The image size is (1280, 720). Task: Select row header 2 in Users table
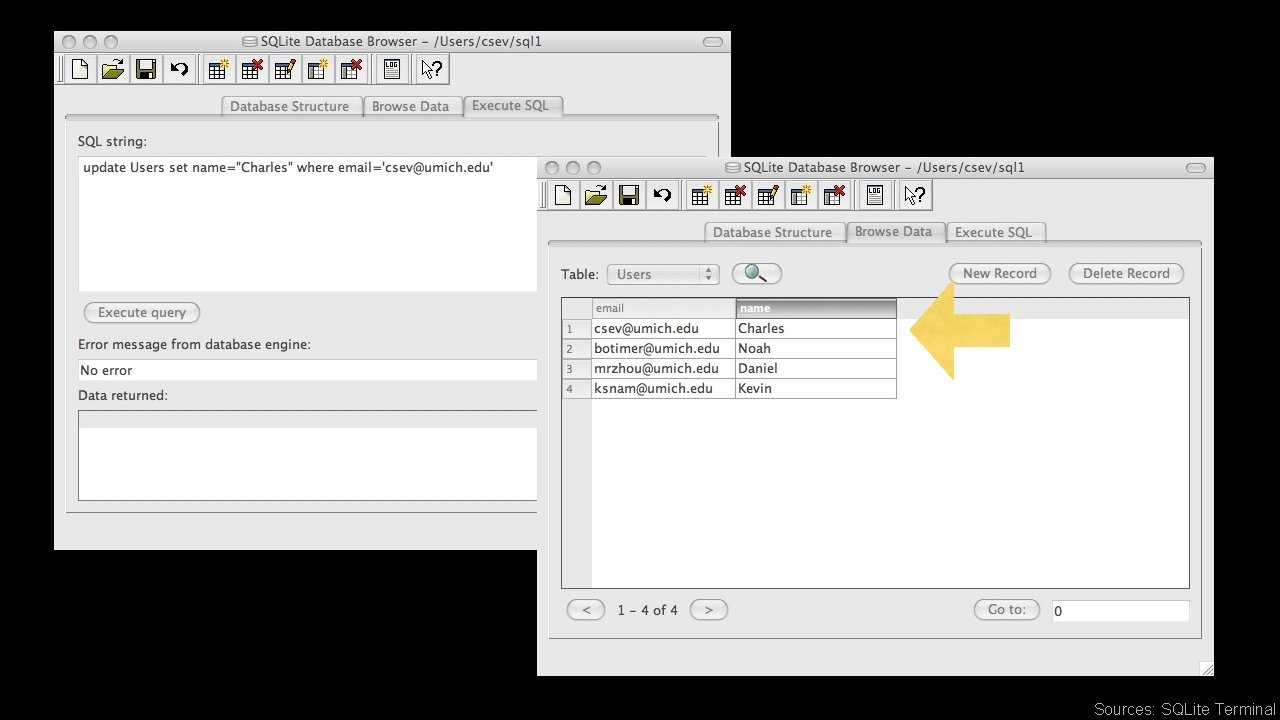pyautogui.click(x=577, y=348)
